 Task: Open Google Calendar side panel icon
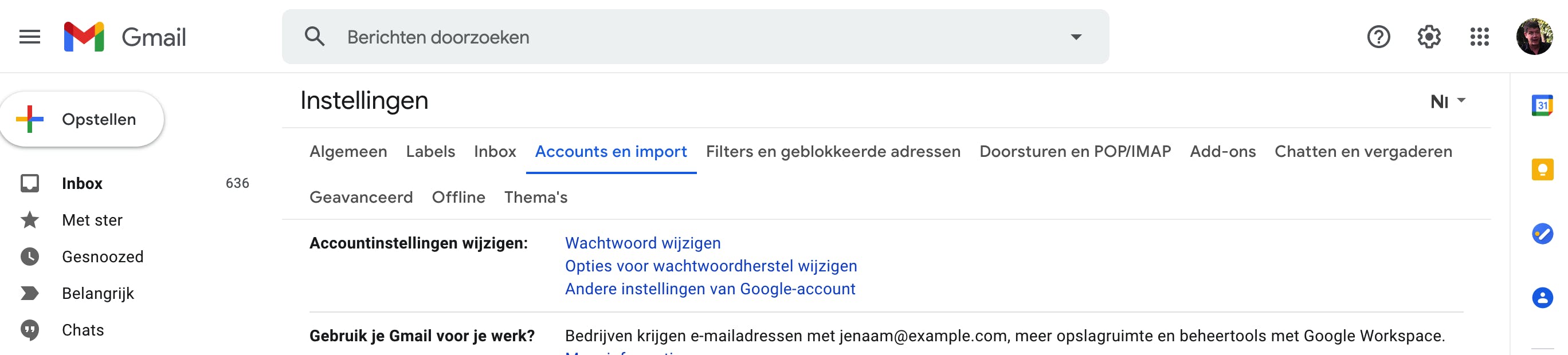coord(1542,105)
